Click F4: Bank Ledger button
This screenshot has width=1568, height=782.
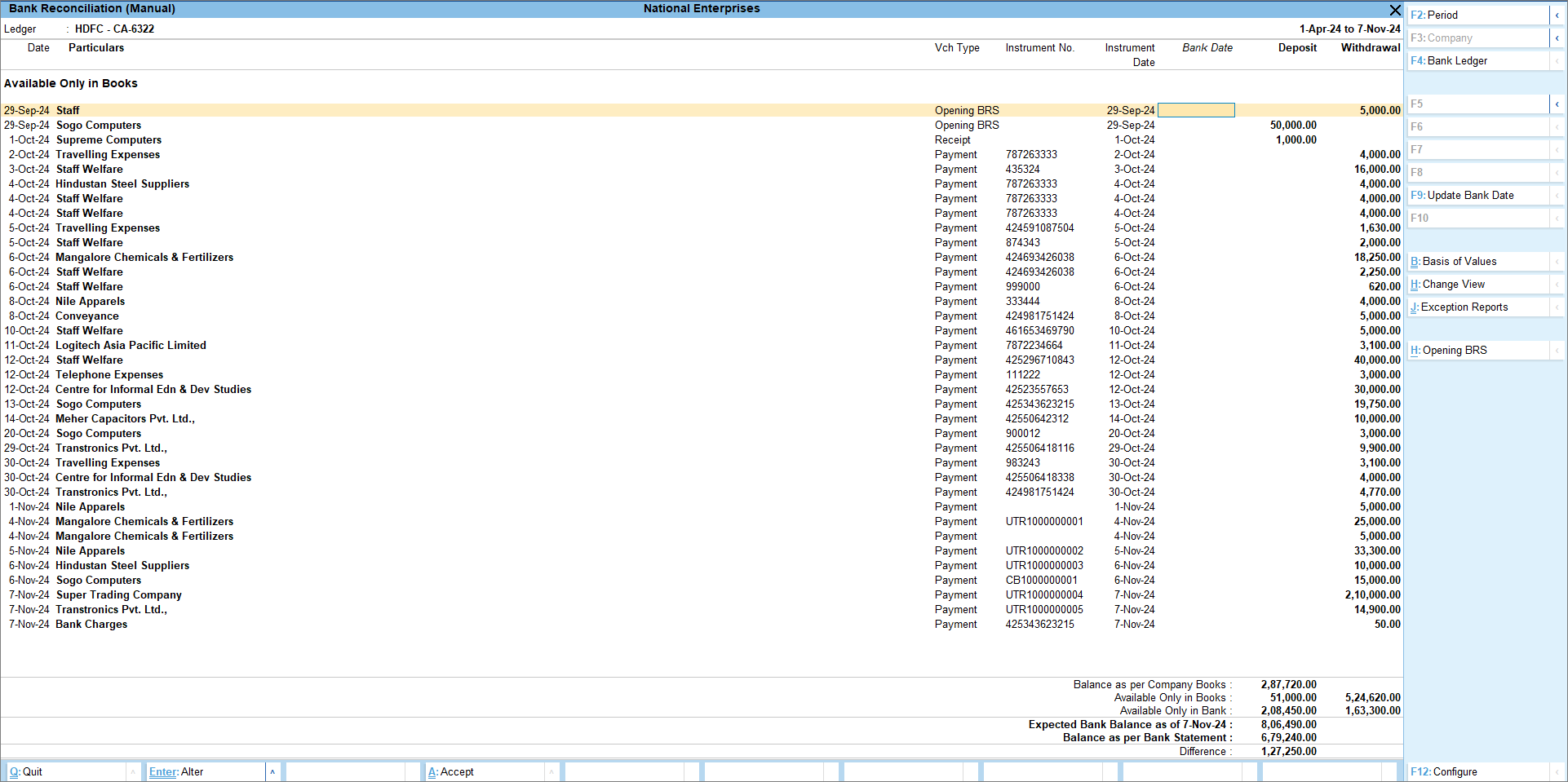(x=1477, y=60)
